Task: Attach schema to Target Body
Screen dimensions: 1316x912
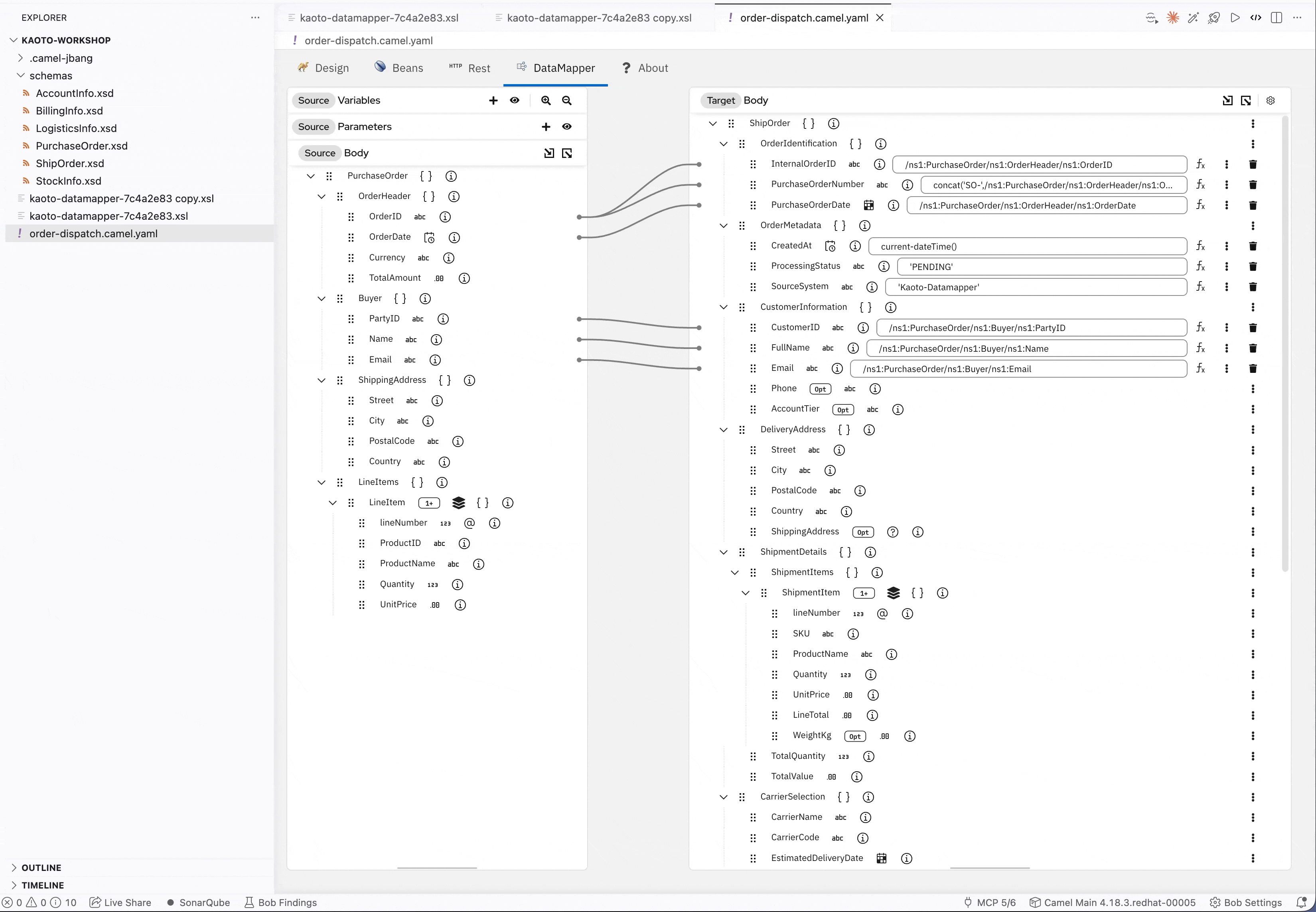Action: (x=1227, y=100)
